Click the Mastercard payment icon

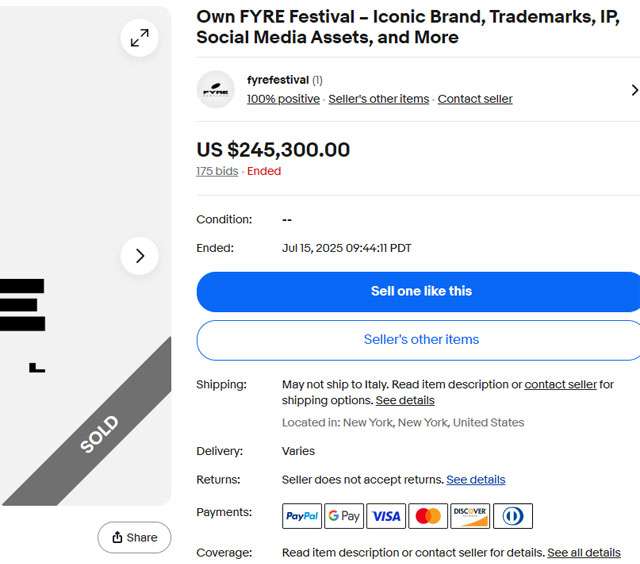click(x=428, y=516)
